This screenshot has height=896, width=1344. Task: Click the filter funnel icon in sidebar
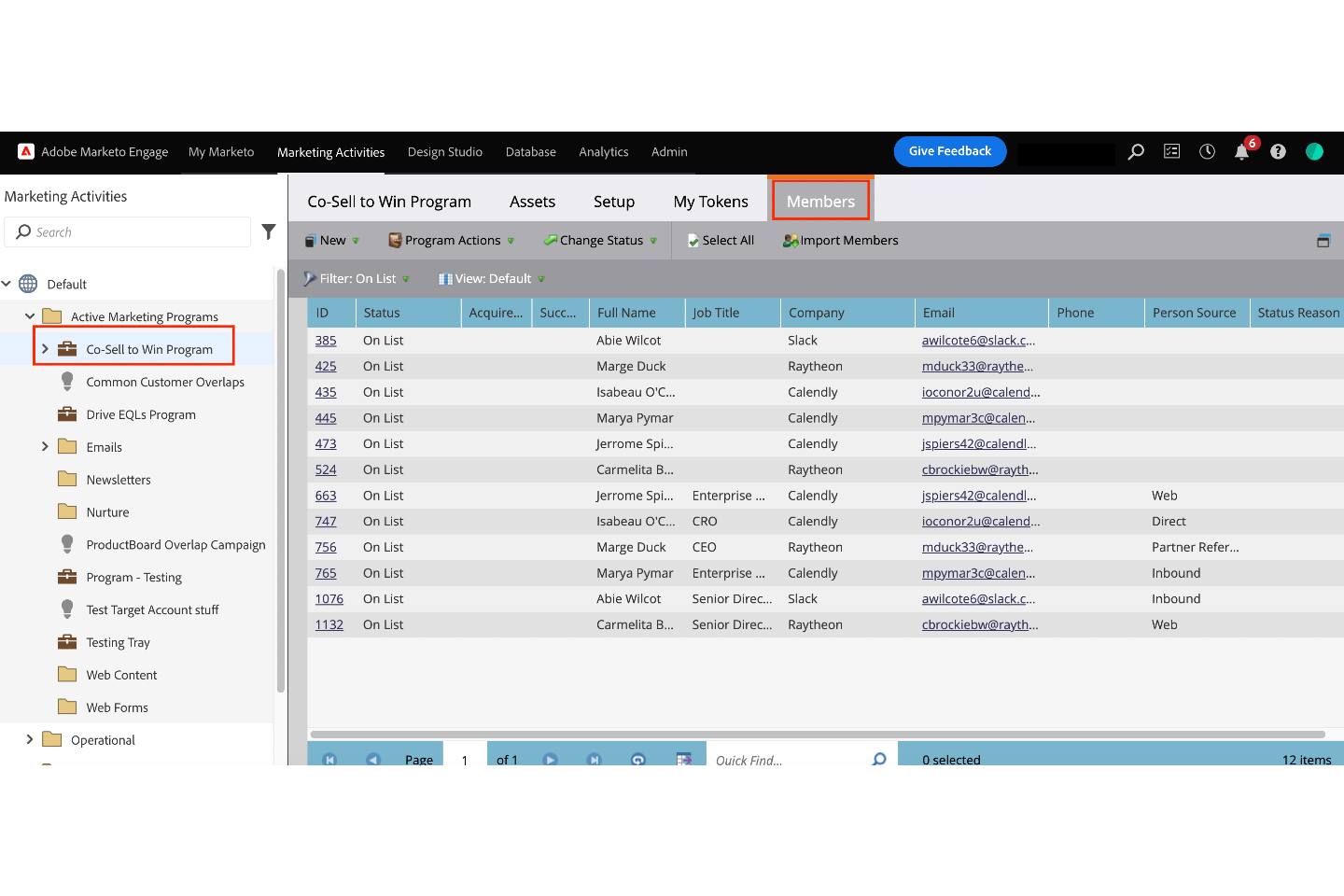tap(269, 232)
